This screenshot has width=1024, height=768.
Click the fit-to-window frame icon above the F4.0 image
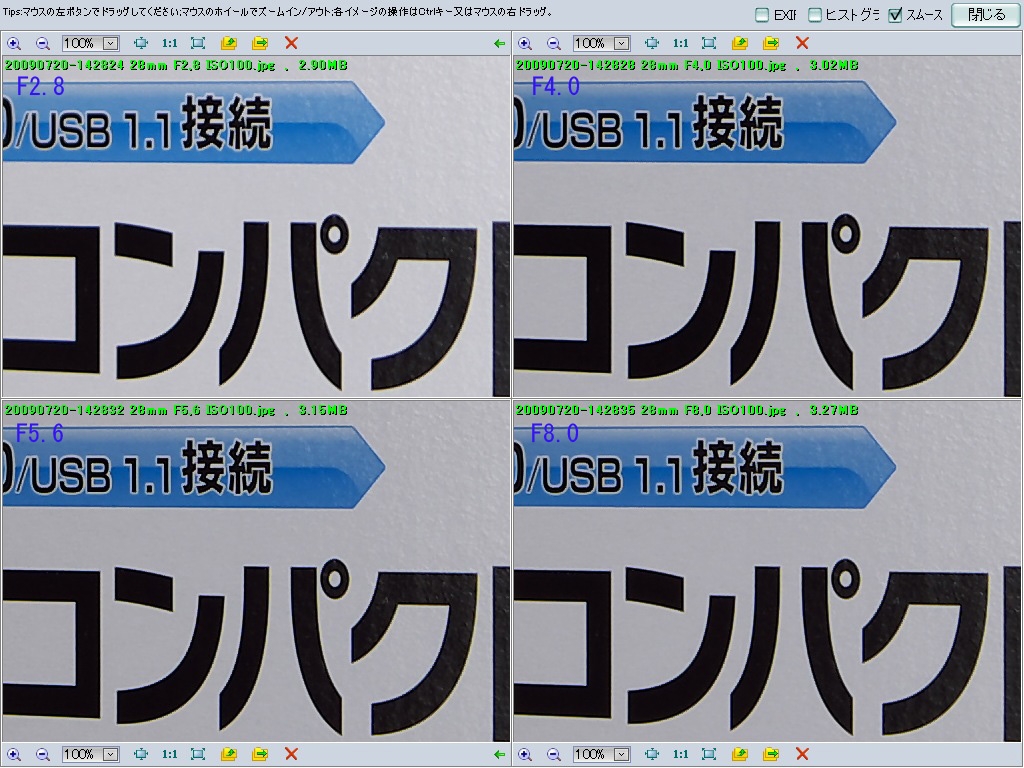pos(709,43)
